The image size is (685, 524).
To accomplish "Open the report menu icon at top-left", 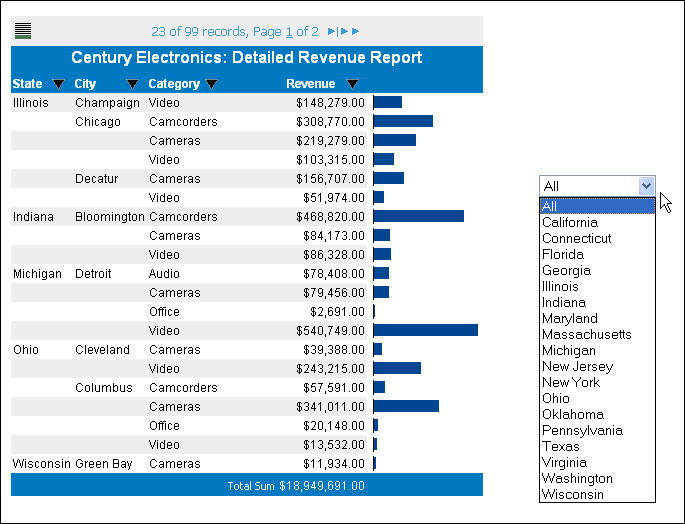I will click(22, 31).
